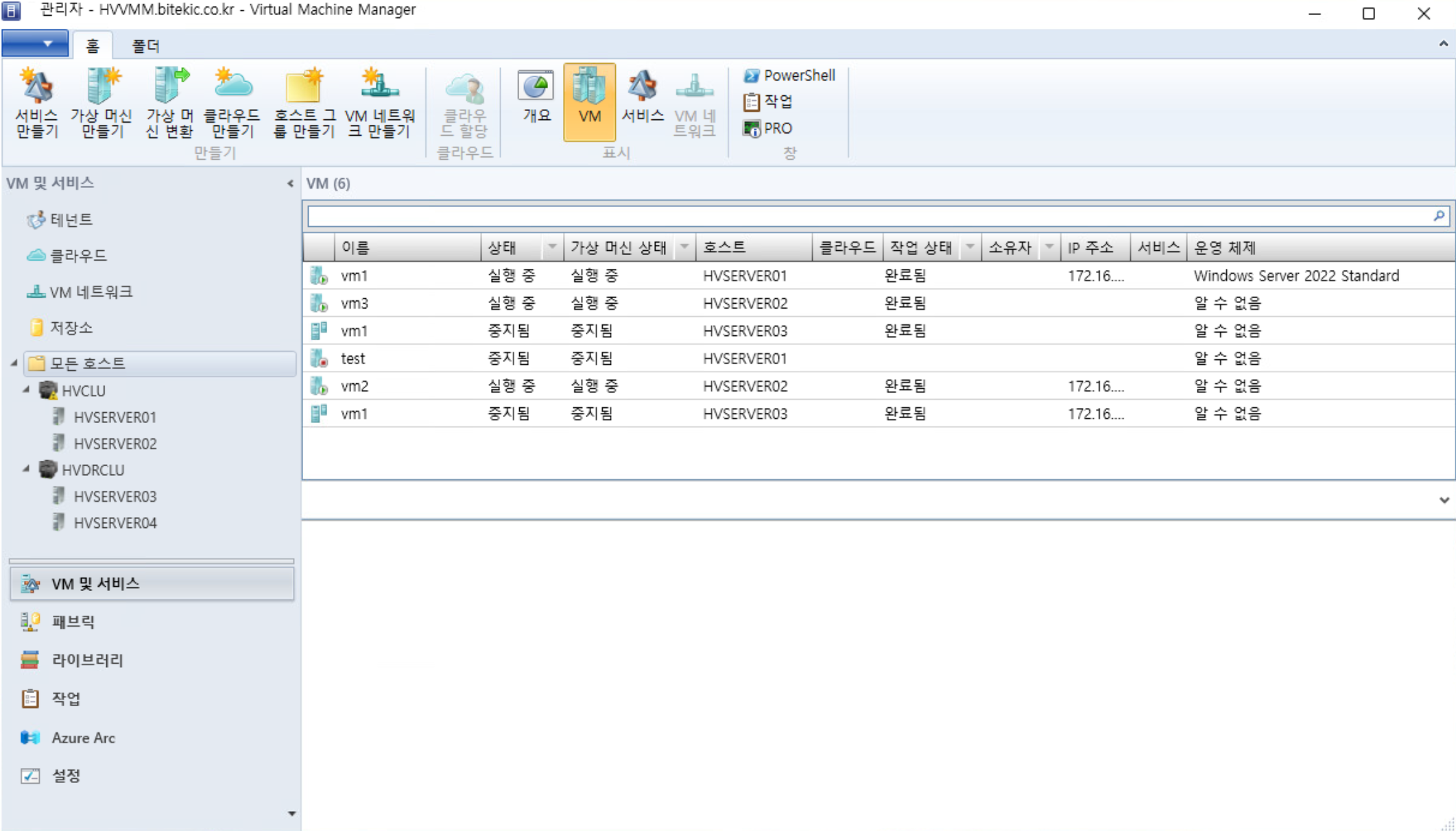This screenshot has width=1456, height=831.
Task: Select the vm2 row
Action: [x=879, y=386]
